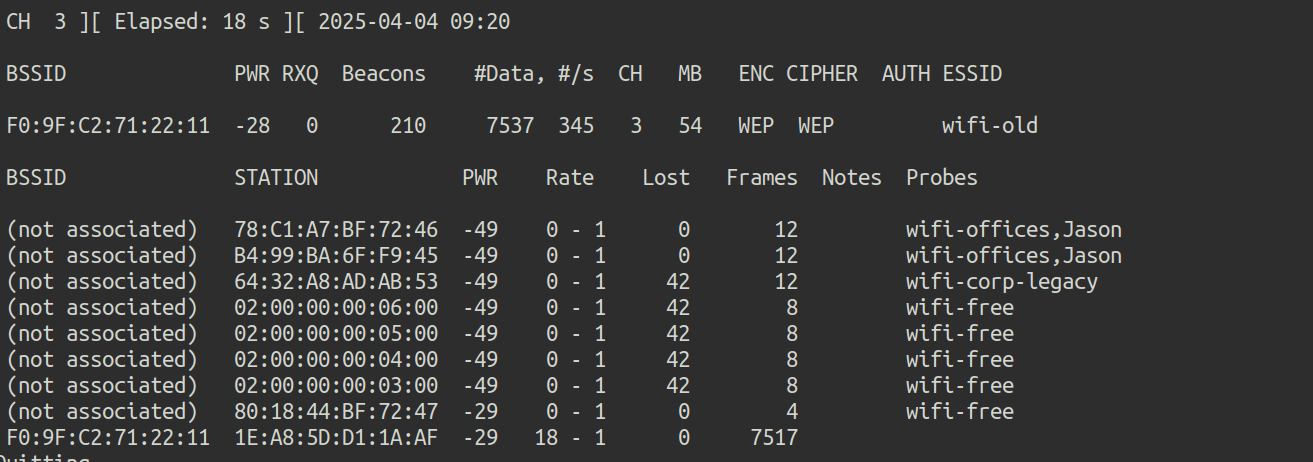Click the STATION column header
This screenshot has height=462, width=1313.
pyautogui.click(x=276, y=178)
